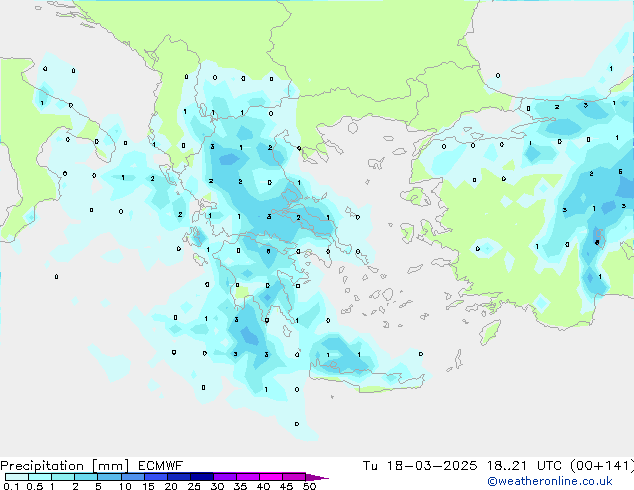Click the 'Tu 18-03-2025' date text
634x490 pixels.
click(420, 466)
